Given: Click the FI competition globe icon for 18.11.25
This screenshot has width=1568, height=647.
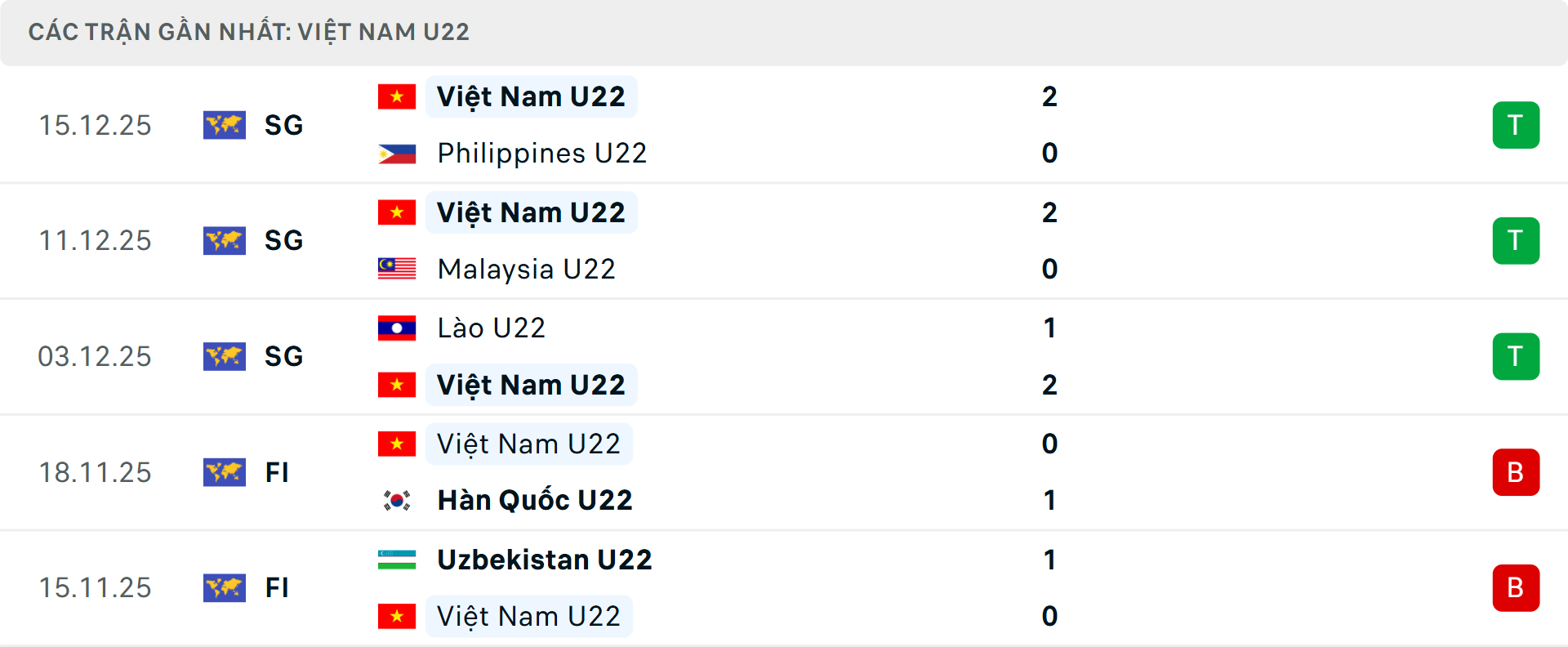Looking at the screenshot, I should (x=225, y=472).
